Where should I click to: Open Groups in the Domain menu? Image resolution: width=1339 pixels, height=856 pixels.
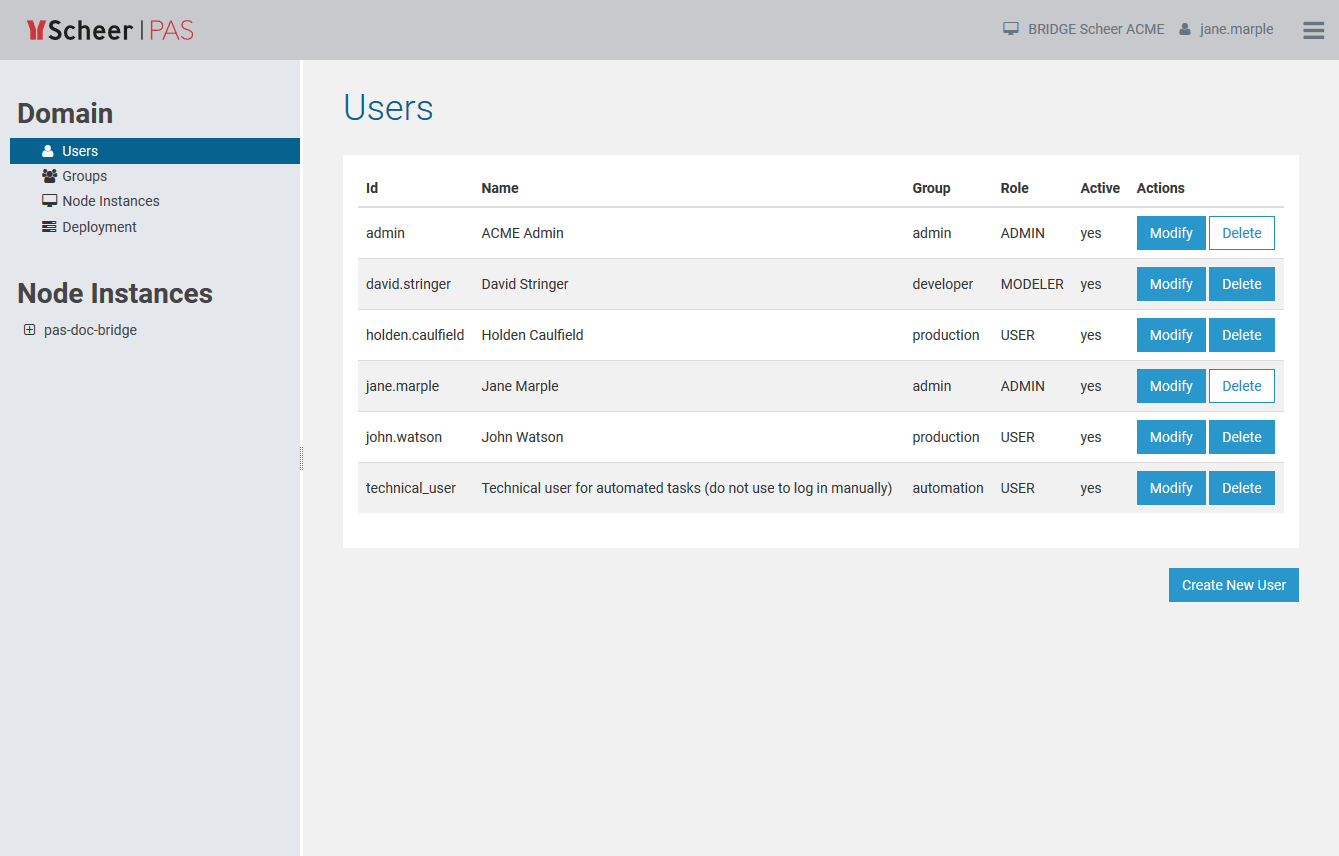84,176
